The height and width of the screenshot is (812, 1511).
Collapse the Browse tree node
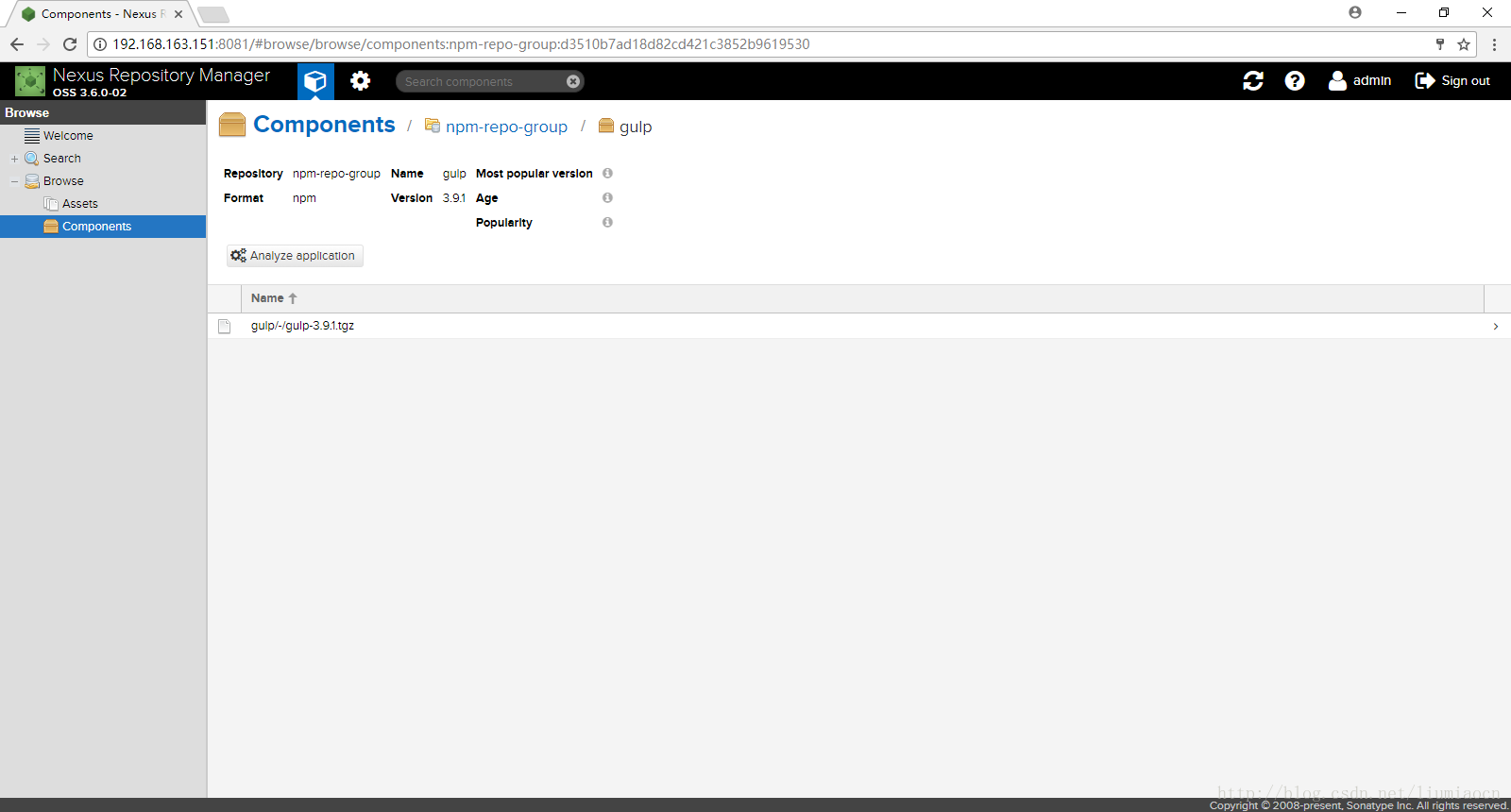pyautogui.click(x=14, y=181)
